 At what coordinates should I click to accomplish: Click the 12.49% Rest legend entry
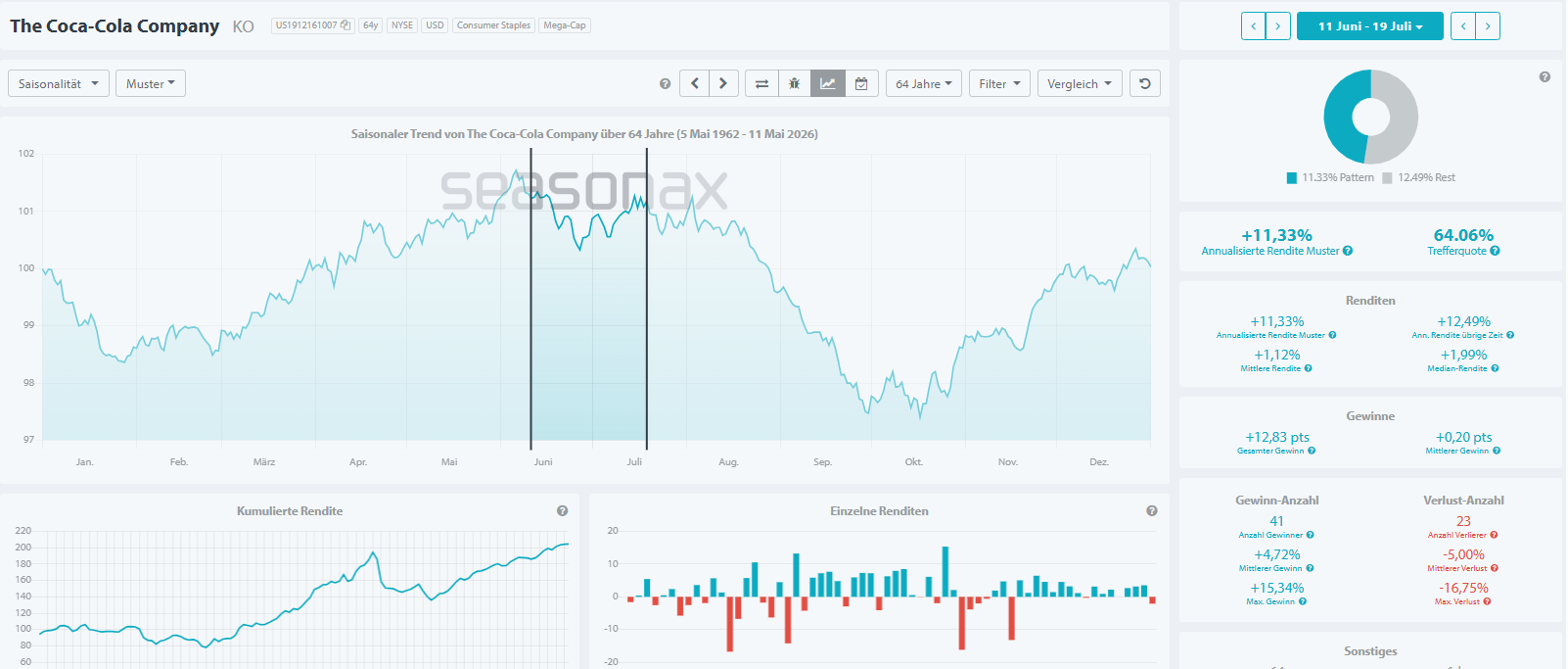[1419, 178]
